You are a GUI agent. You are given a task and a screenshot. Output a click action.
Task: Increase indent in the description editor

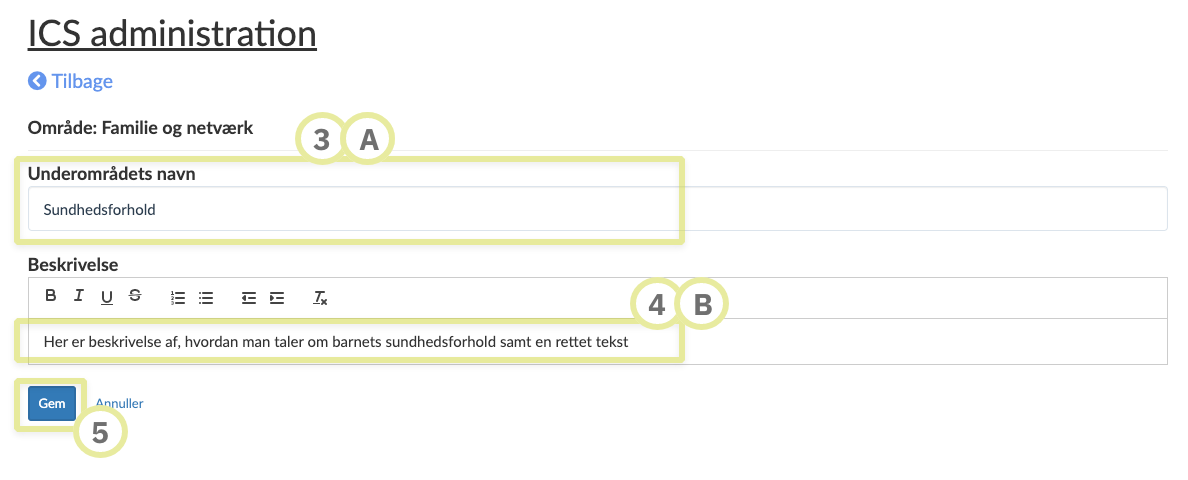(277, 297)
